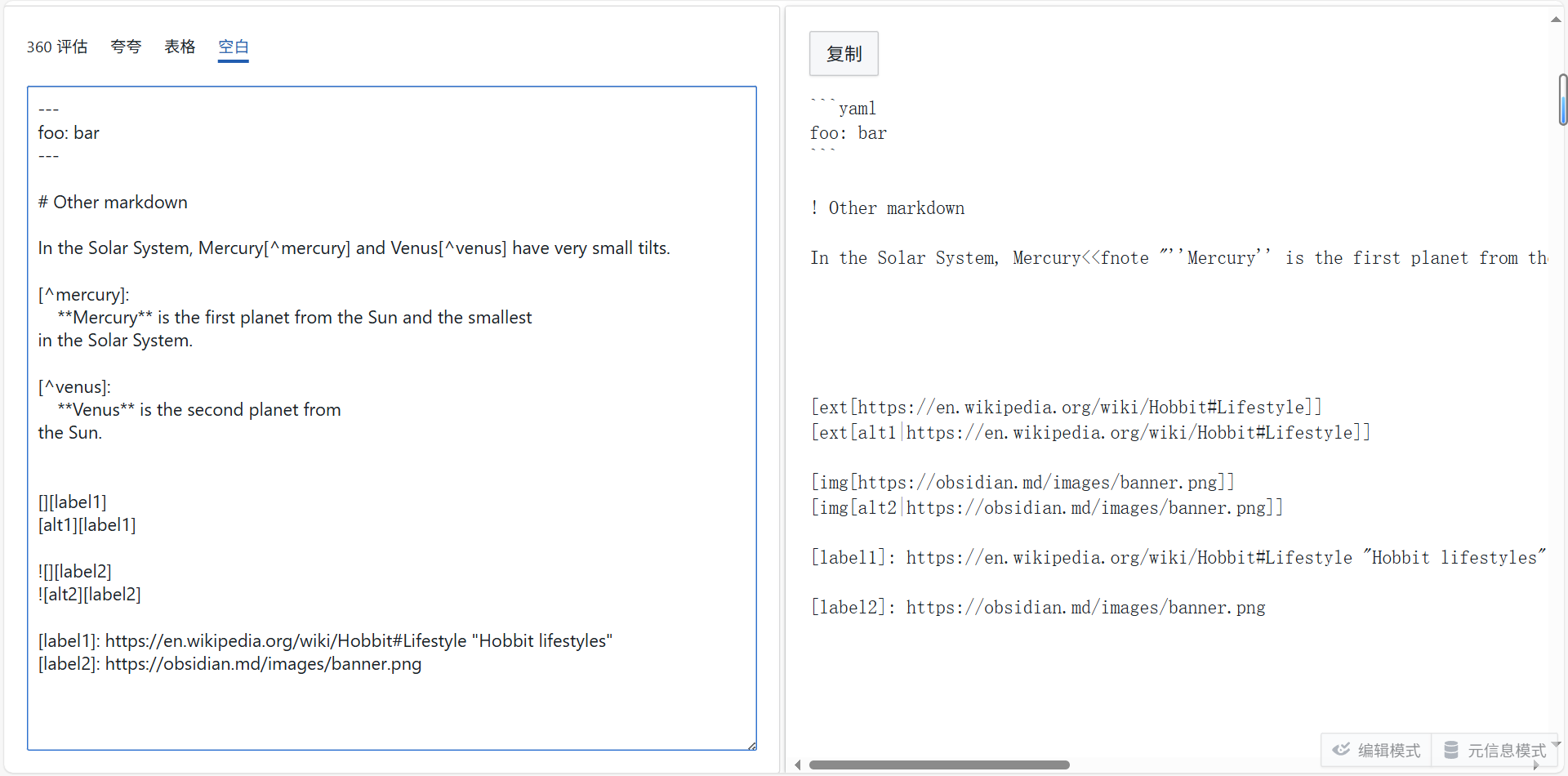Click the 'foo: bar' line in source editor
Viewport: 1568px width, 776px height.
point(69,132)
